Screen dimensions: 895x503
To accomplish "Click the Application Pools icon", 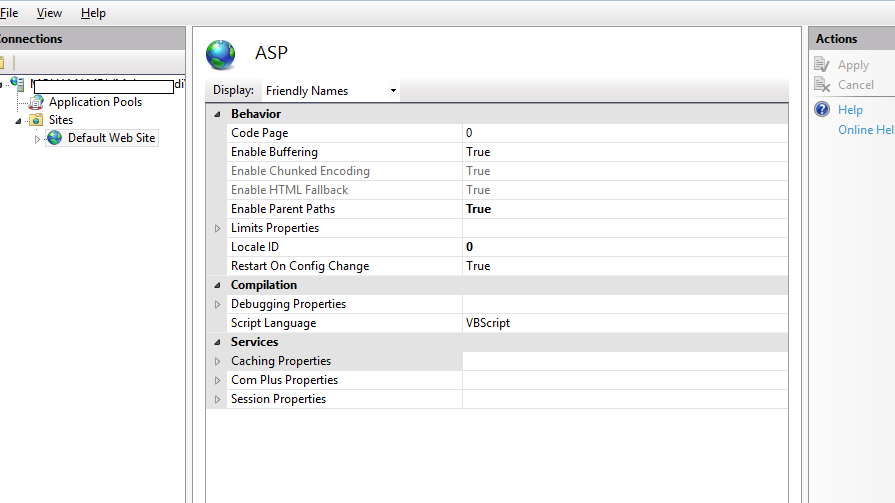I will 37,102.
